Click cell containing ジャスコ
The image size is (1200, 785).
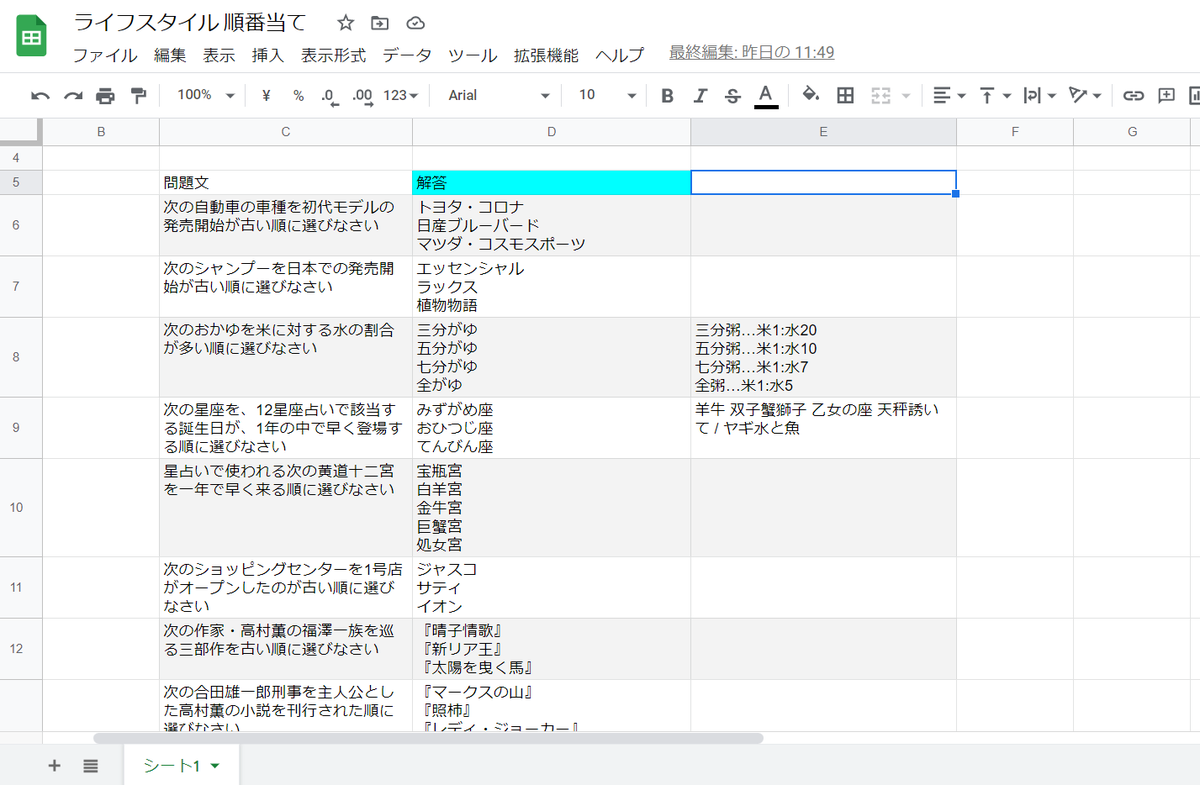(551, 587)
